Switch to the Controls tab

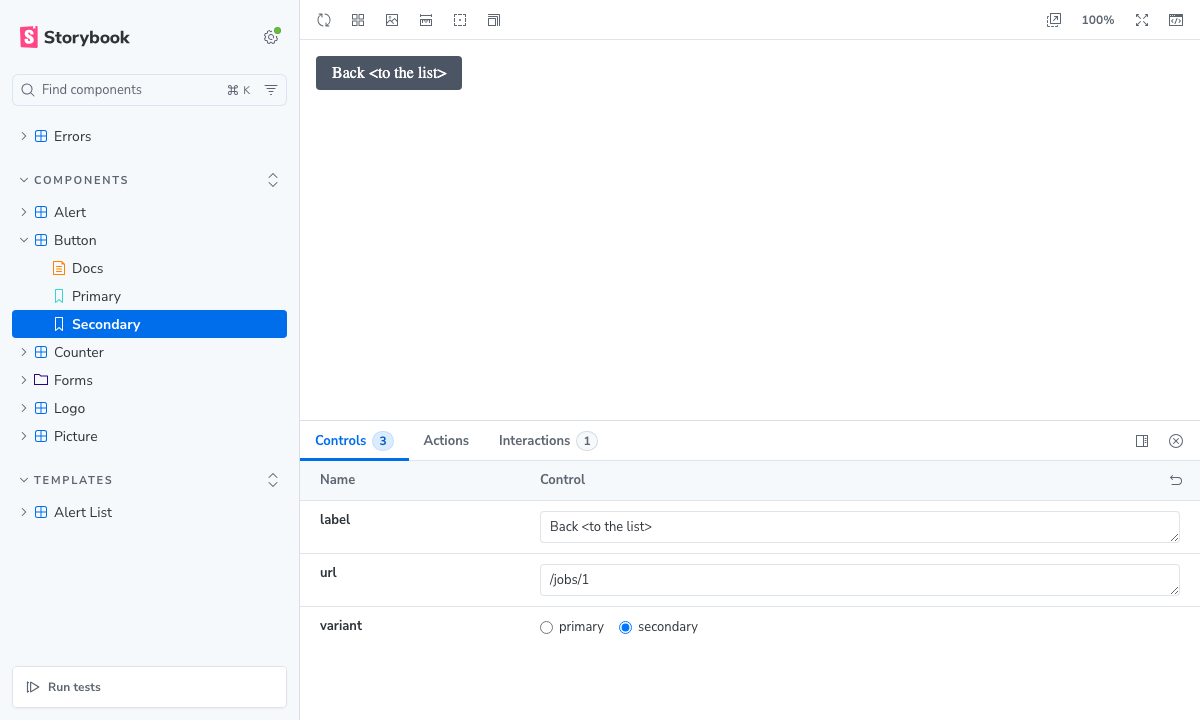354,441
